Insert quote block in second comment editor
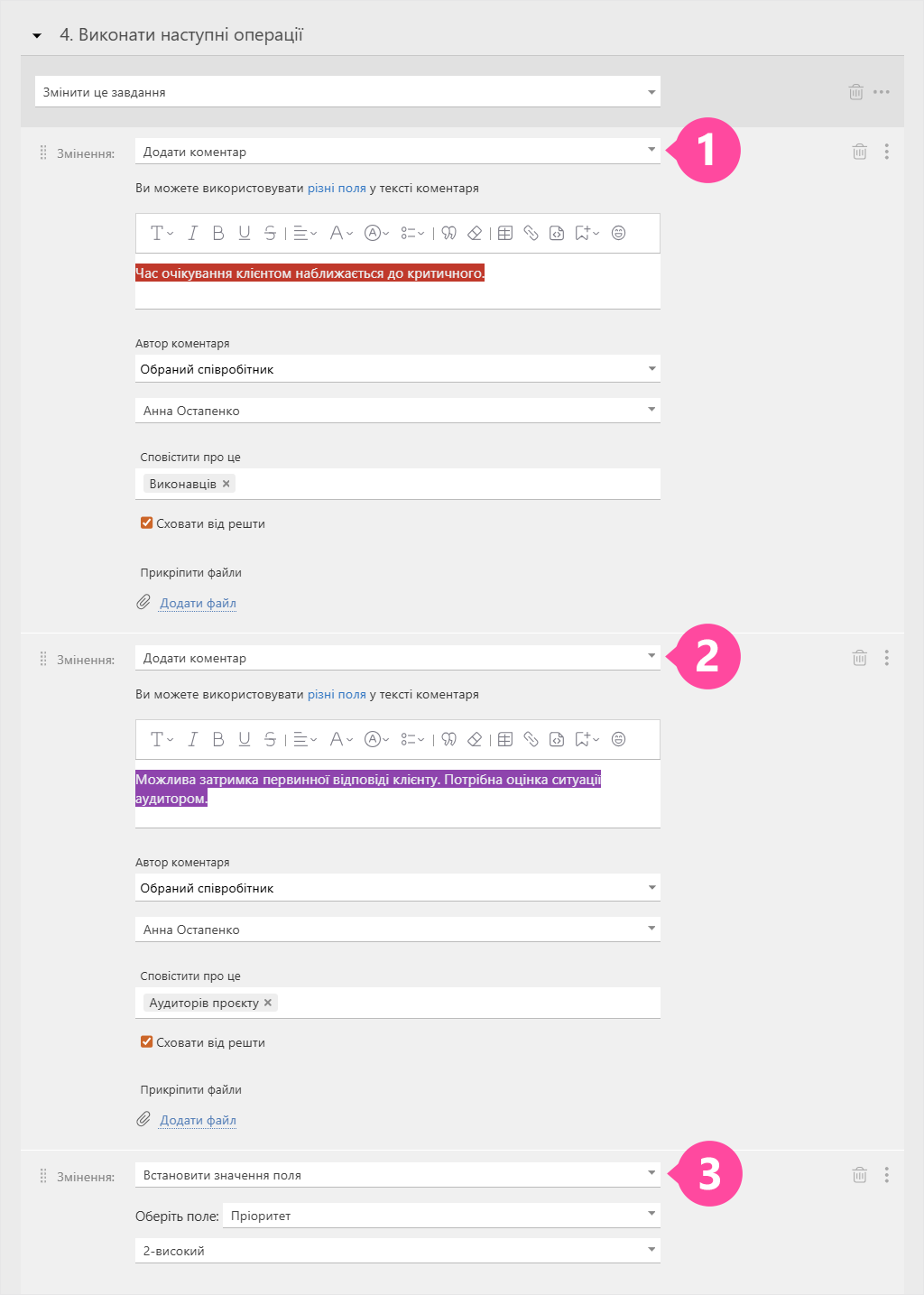924x1295 pixels. coord(448,739)
